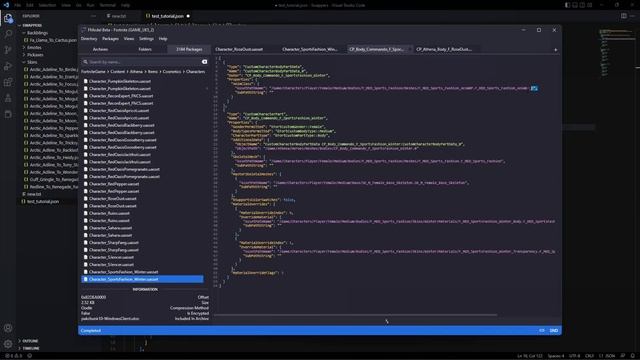Open the Directory menu in FModel
Viewport: 640px width, 360px height.
click(89, 39)
